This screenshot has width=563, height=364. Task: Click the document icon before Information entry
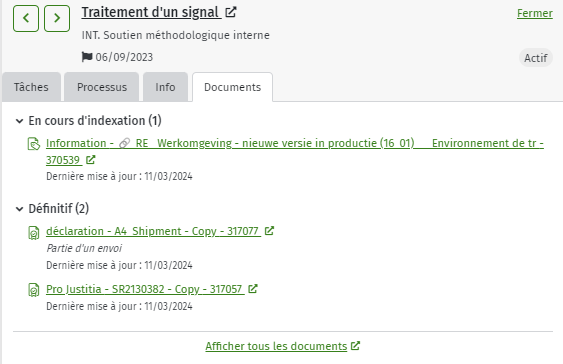(x=34, y=144)
